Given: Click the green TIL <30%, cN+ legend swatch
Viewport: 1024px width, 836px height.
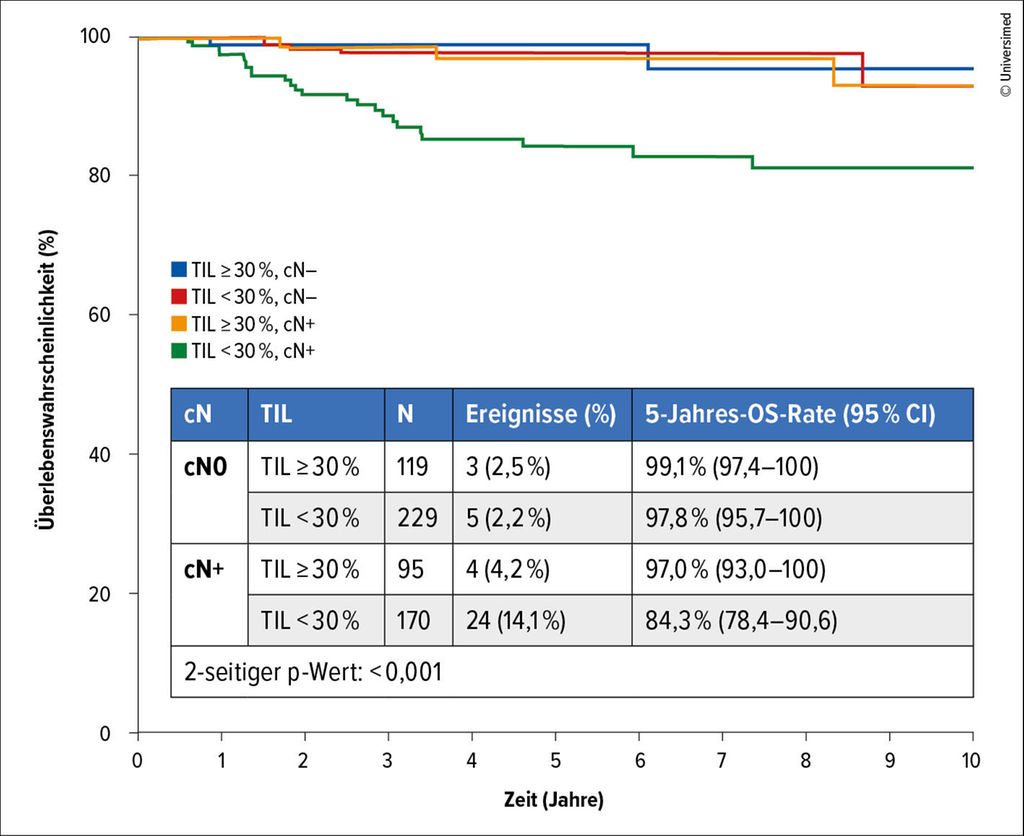Looking at the screenshot, I should point(179,348).
